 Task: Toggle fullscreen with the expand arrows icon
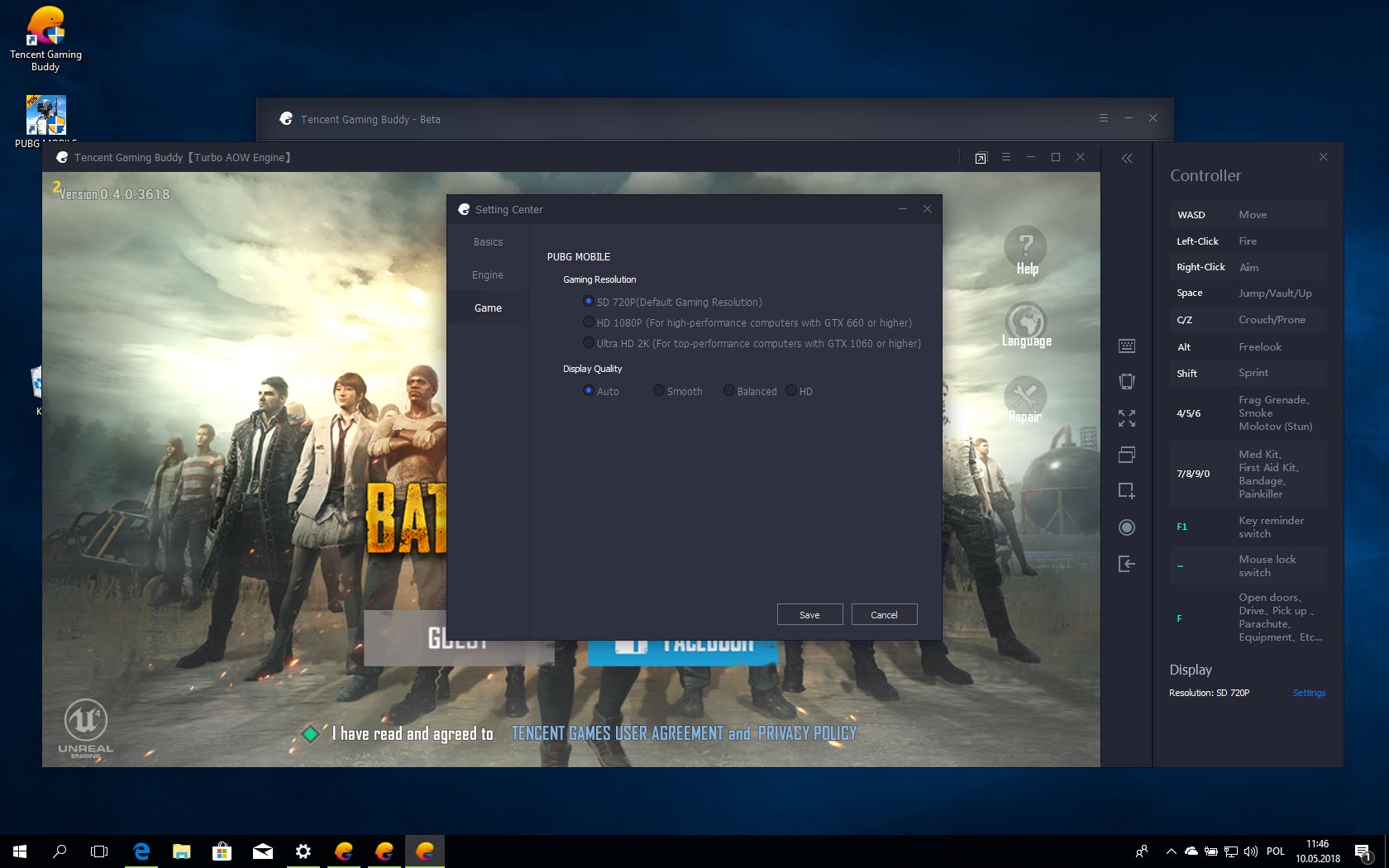(1126, 418)
